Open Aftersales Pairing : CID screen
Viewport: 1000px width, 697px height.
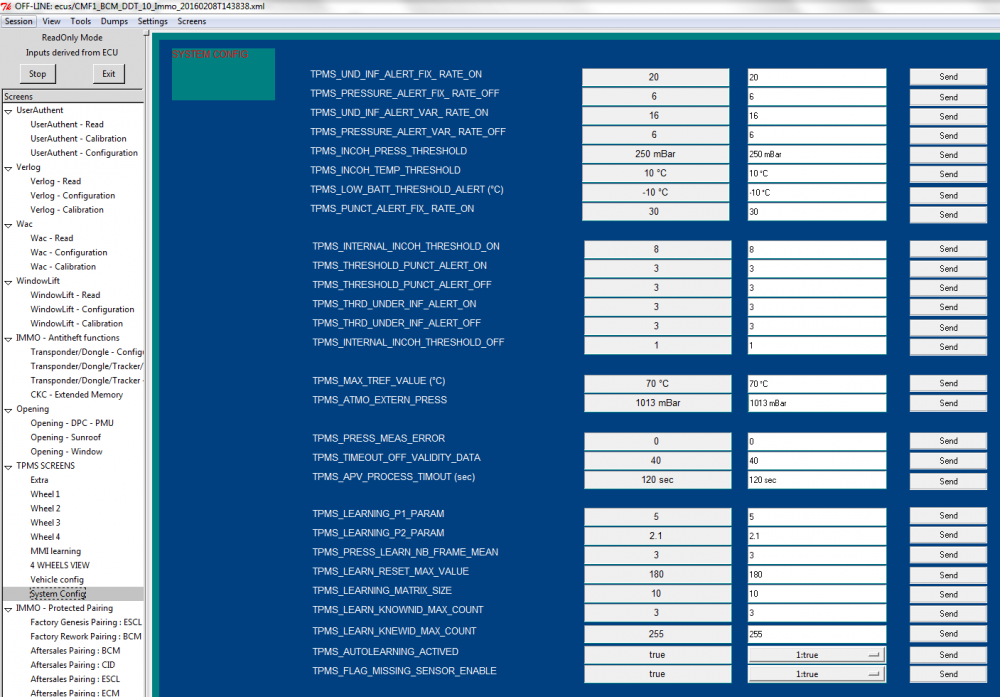[73, 665]
